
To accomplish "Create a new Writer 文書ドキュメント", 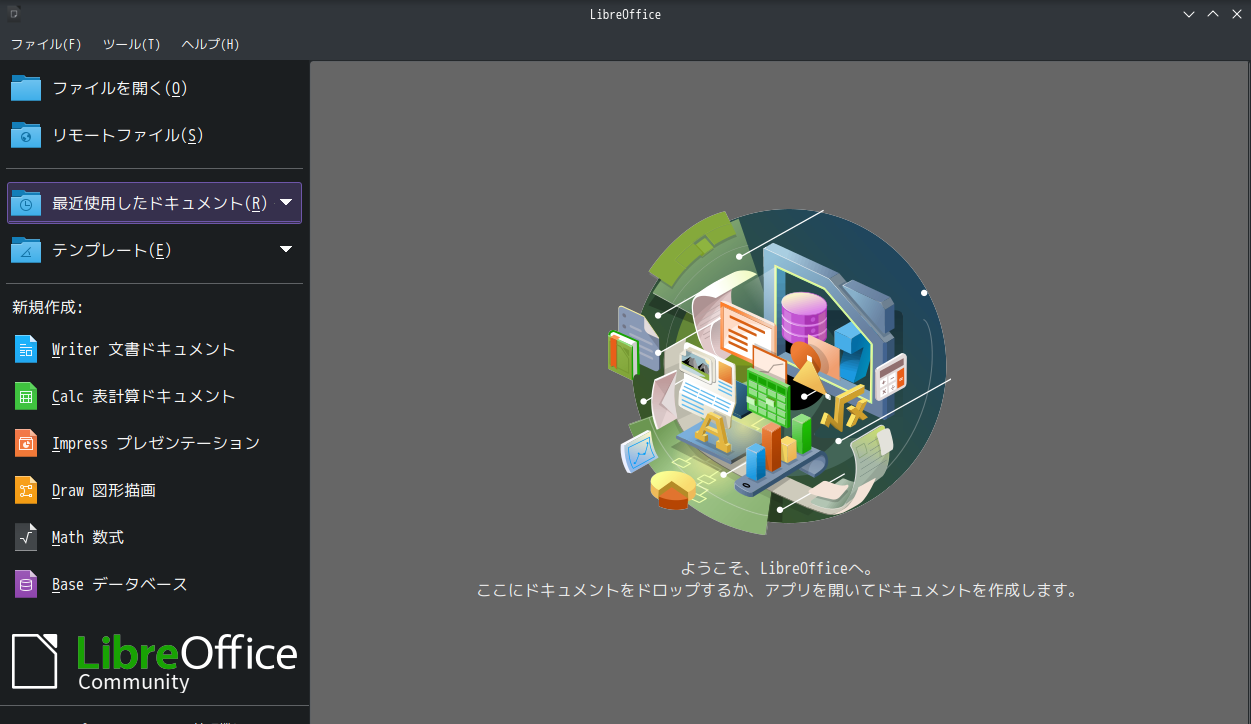I will [154, 349].
